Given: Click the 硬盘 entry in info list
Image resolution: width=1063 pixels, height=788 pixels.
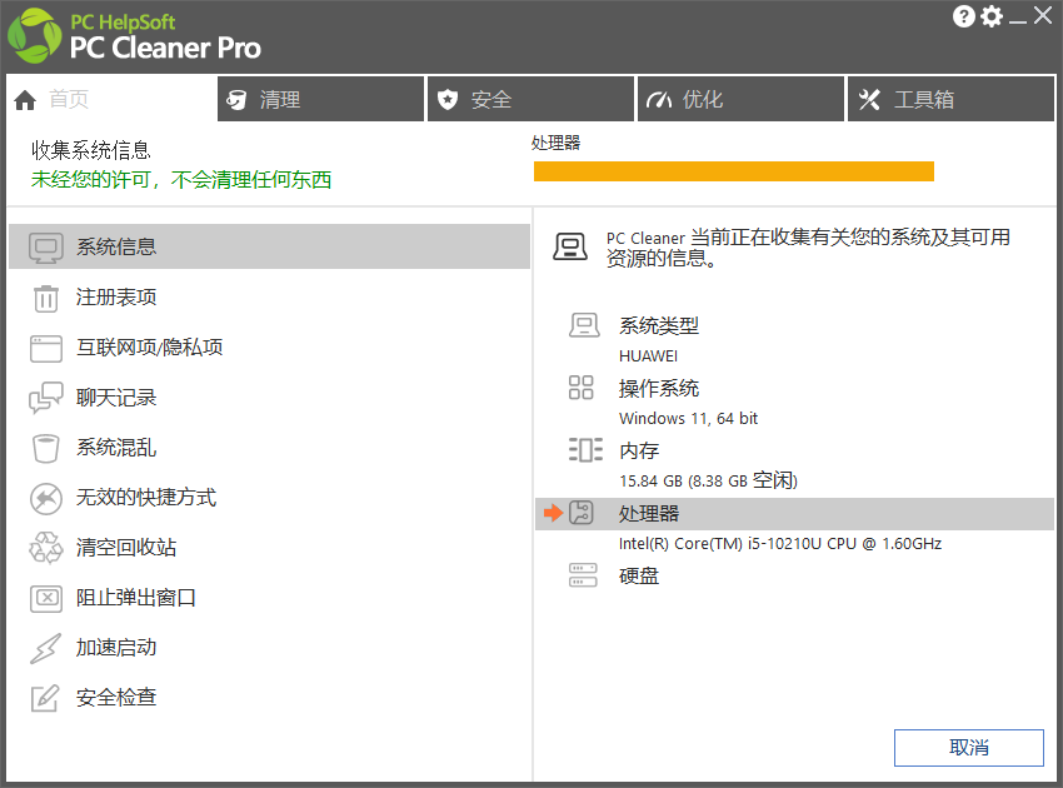Looking at the screenshot, I should pyautogui.click(x=639, y=576).
